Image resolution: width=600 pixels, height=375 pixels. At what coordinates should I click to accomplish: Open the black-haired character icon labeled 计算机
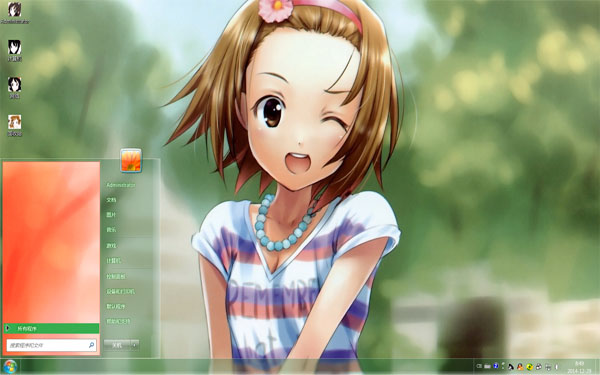click(x=15, y=51)
